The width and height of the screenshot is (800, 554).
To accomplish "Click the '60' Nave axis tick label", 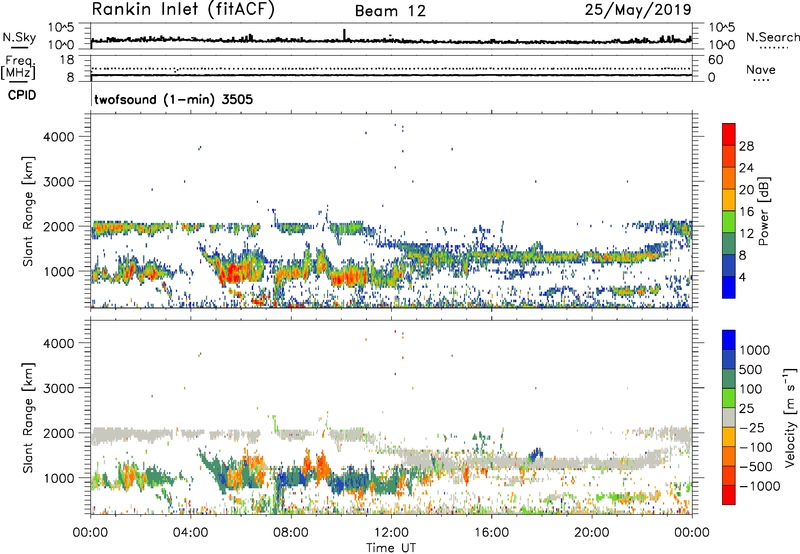I will coord(715,60).
